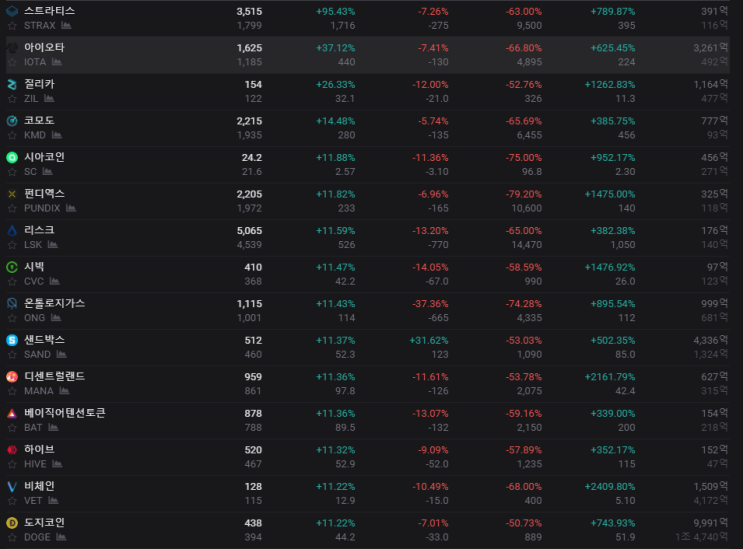Toggle the favorite star for IOTA
Viewport: 743px width, 549px height.
point(12,62)
